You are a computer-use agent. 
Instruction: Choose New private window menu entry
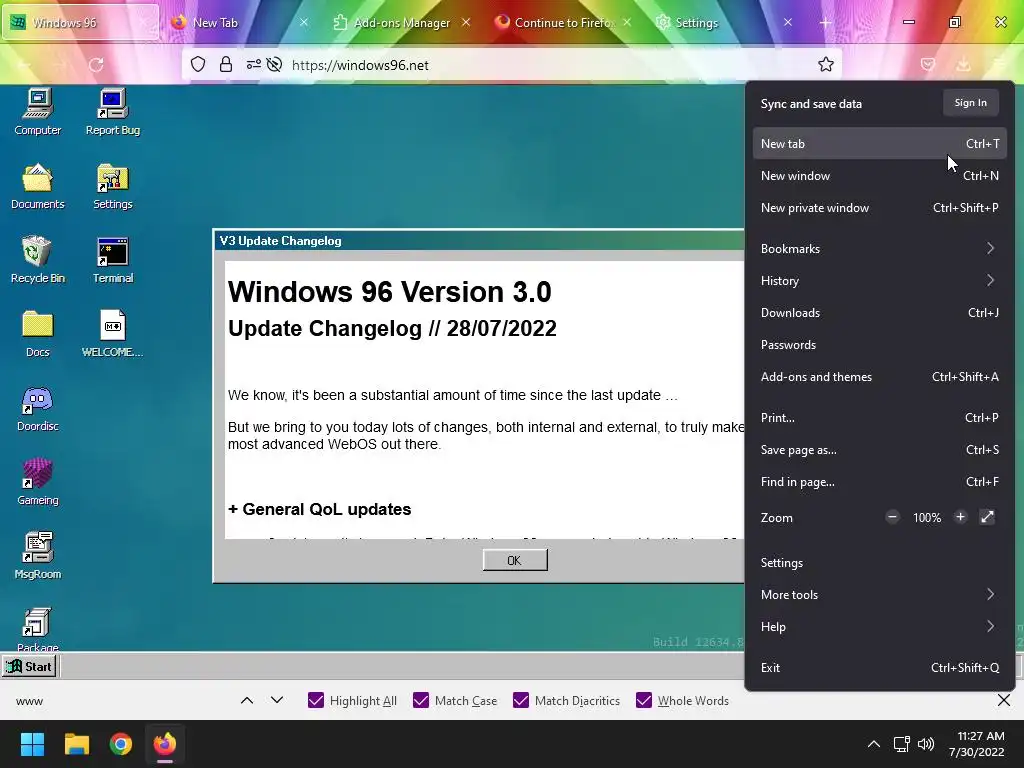pyautogui.click(x=879, y=207)
